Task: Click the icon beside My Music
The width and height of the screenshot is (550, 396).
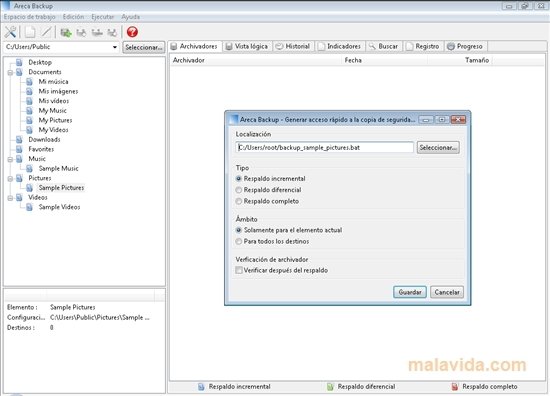Action: pyautogui.click(x=29, y=110)
